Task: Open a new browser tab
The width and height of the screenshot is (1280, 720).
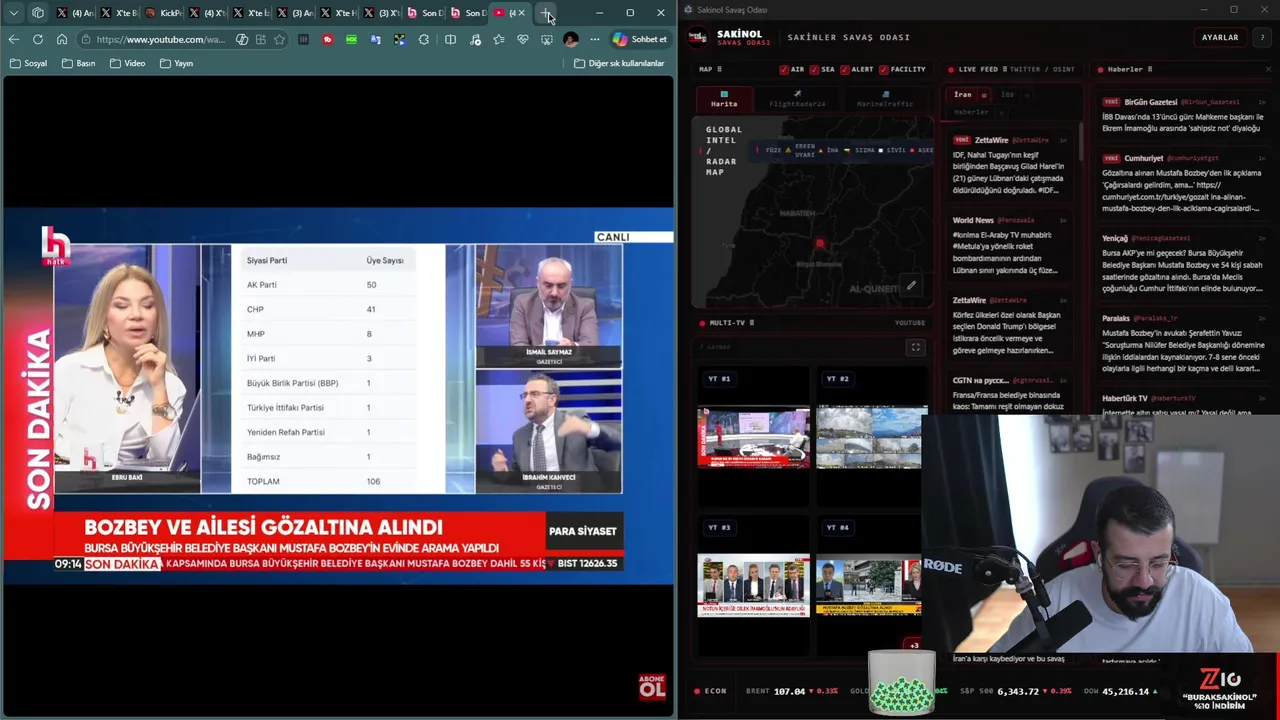Action: (546, 13)
